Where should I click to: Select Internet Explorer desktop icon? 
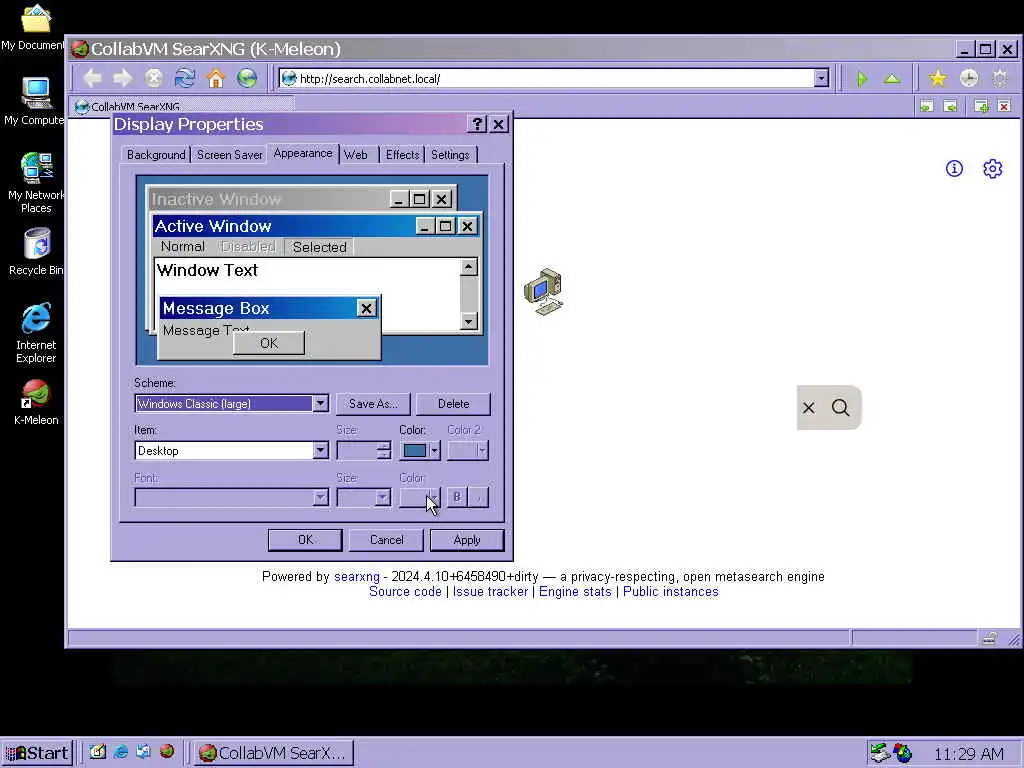[x=36, y=332]
